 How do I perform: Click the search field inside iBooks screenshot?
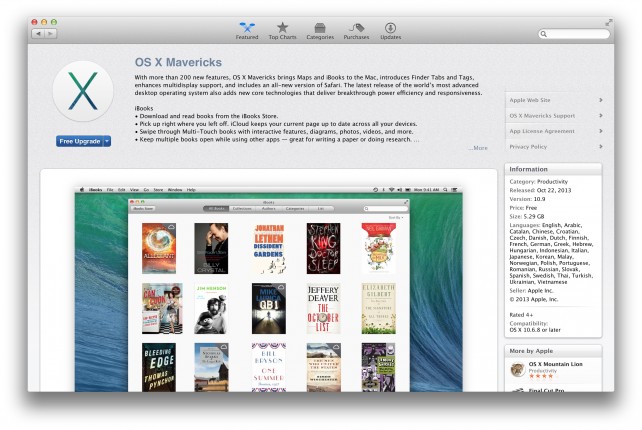point(385,208)
